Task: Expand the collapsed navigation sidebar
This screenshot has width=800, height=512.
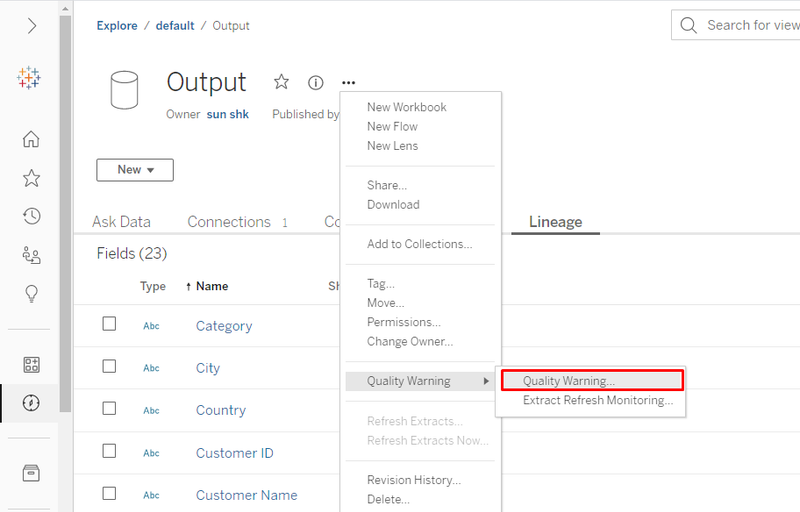Action: [x=31, y=26]
